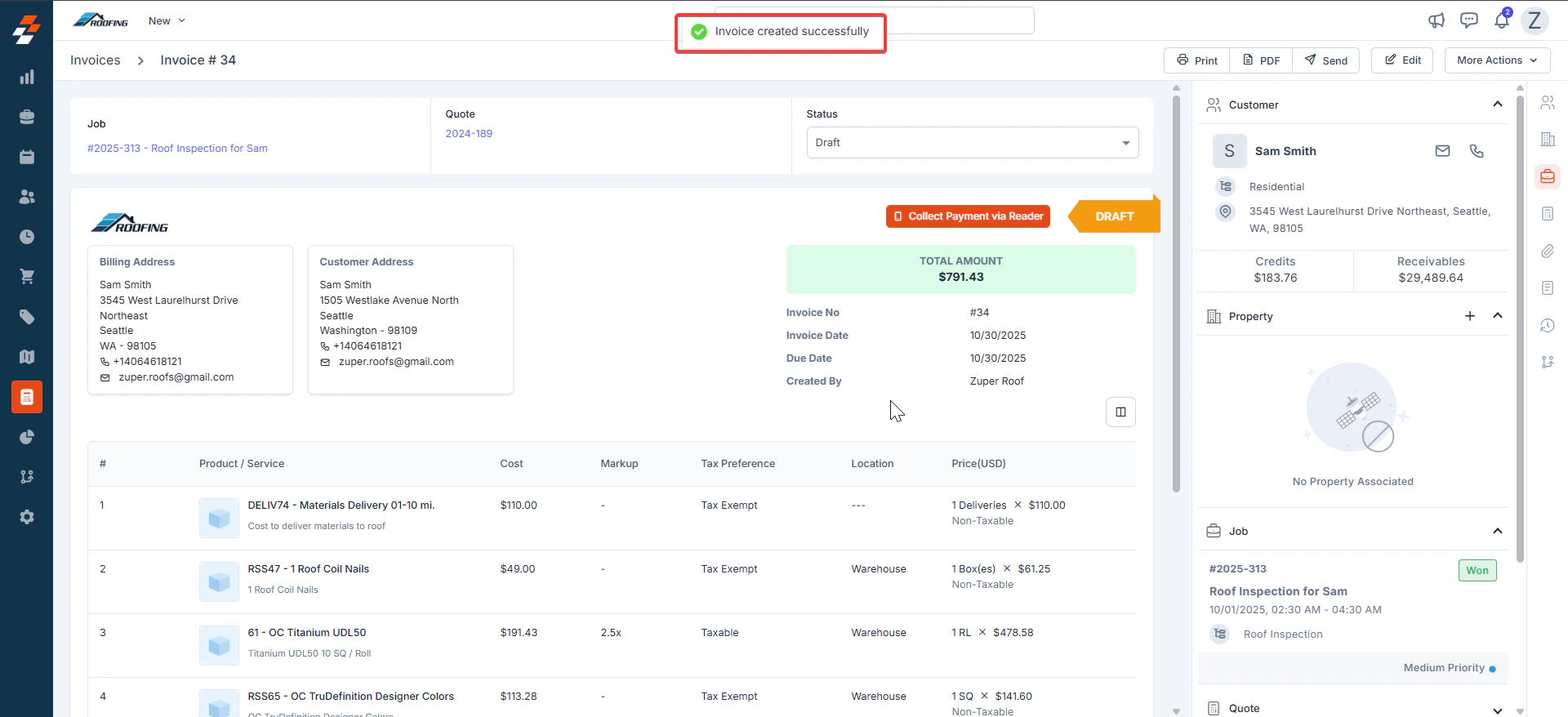The image size is (1568, 717).
Task: Open the settings gear in sidebar
Action: (x=27, y=517)
